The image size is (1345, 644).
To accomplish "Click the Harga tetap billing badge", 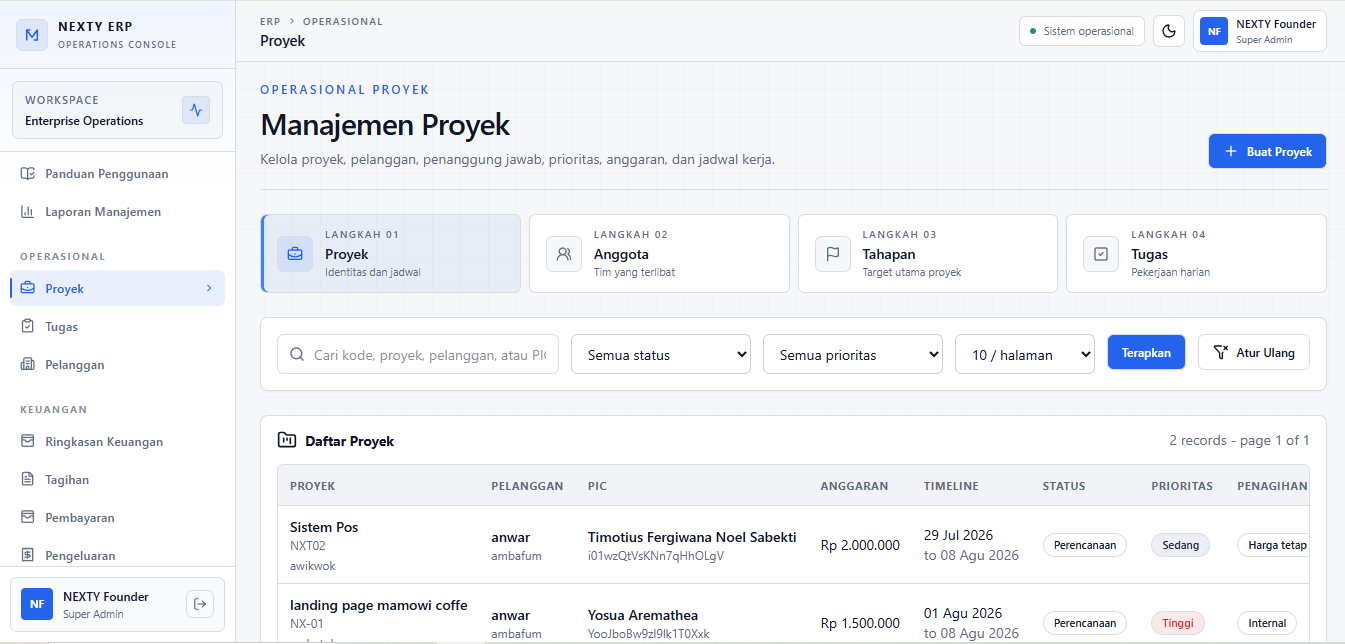I will [1273, 545].
